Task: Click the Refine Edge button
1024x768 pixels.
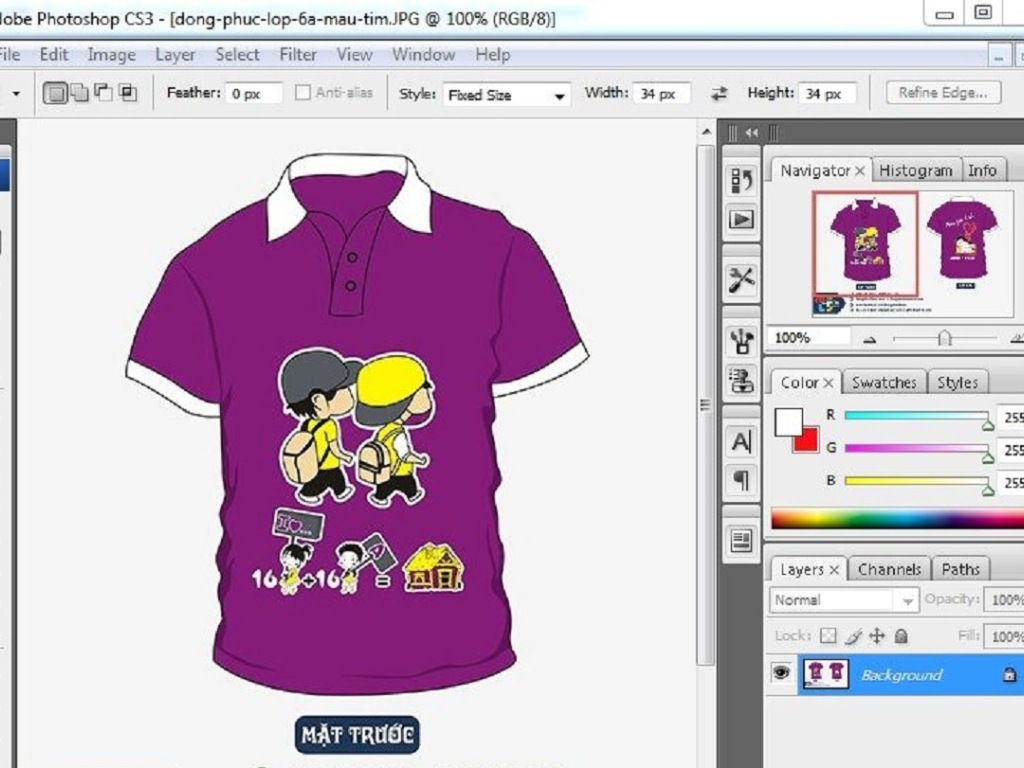Action: pos(942,93)
